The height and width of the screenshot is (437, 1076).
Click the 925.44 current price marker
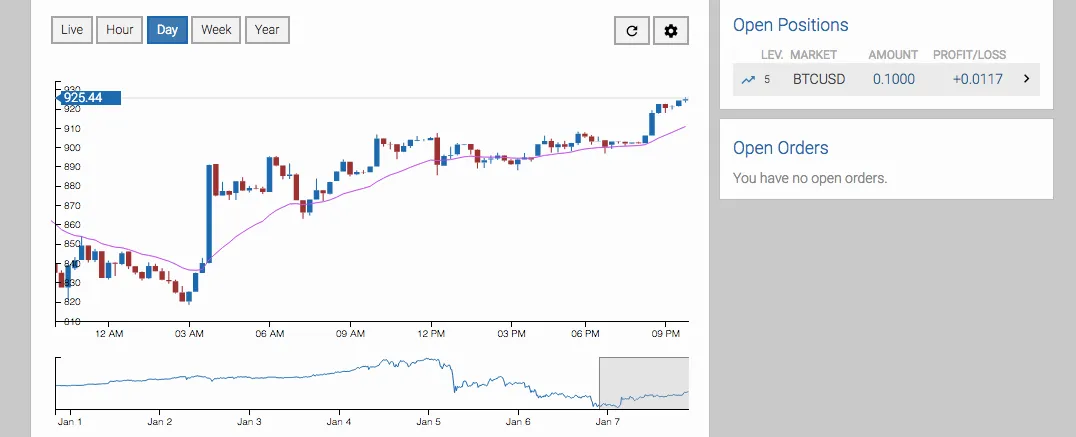click(x=88, y=98)
